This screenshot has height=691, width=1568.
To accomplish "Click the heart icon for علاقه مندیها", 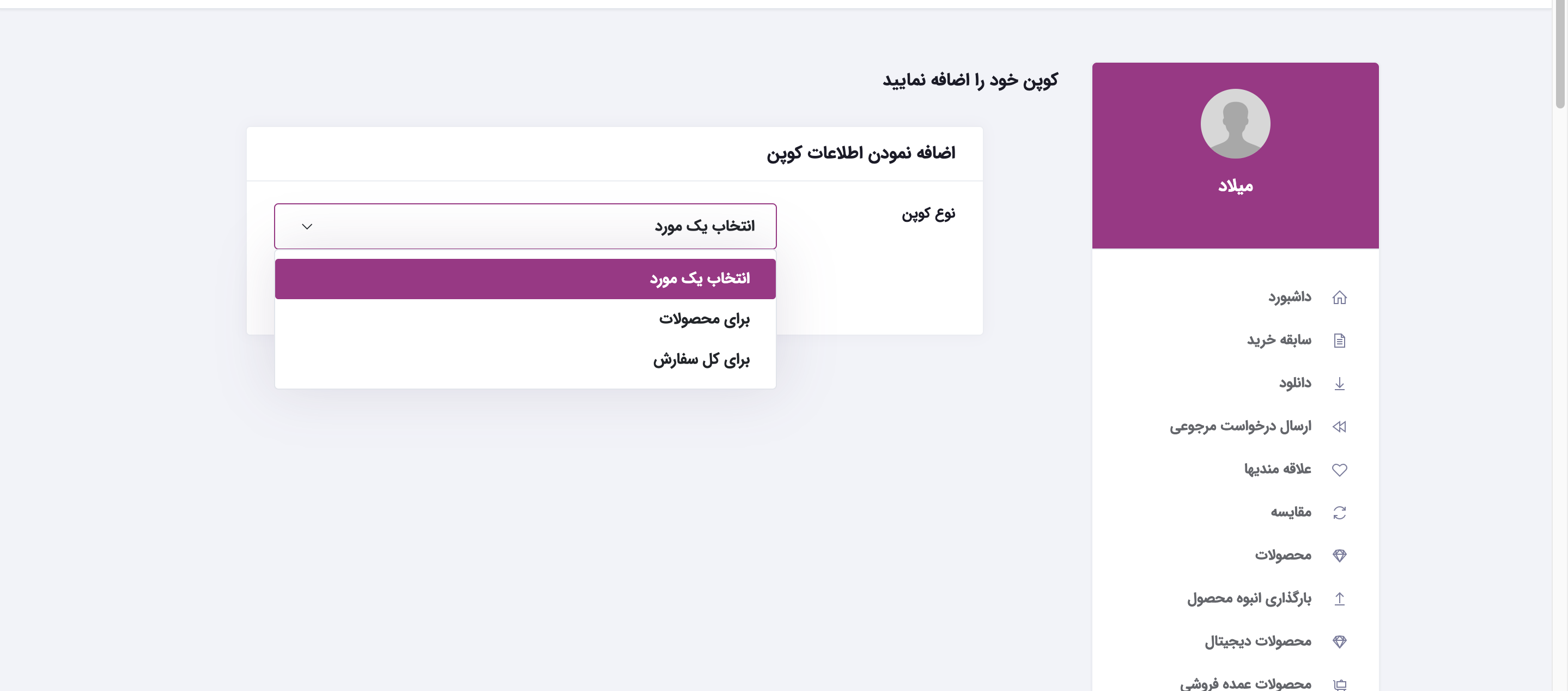I will pyautogui.click(x=1340, y=469).
